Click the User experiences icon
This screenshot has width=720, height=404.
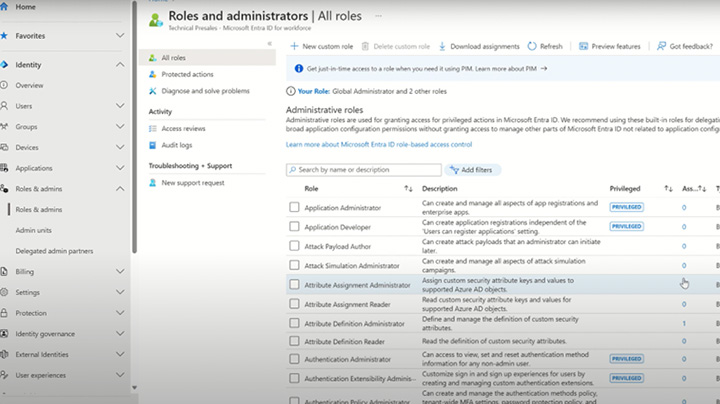pyautogui.click(x=4, y=375)
